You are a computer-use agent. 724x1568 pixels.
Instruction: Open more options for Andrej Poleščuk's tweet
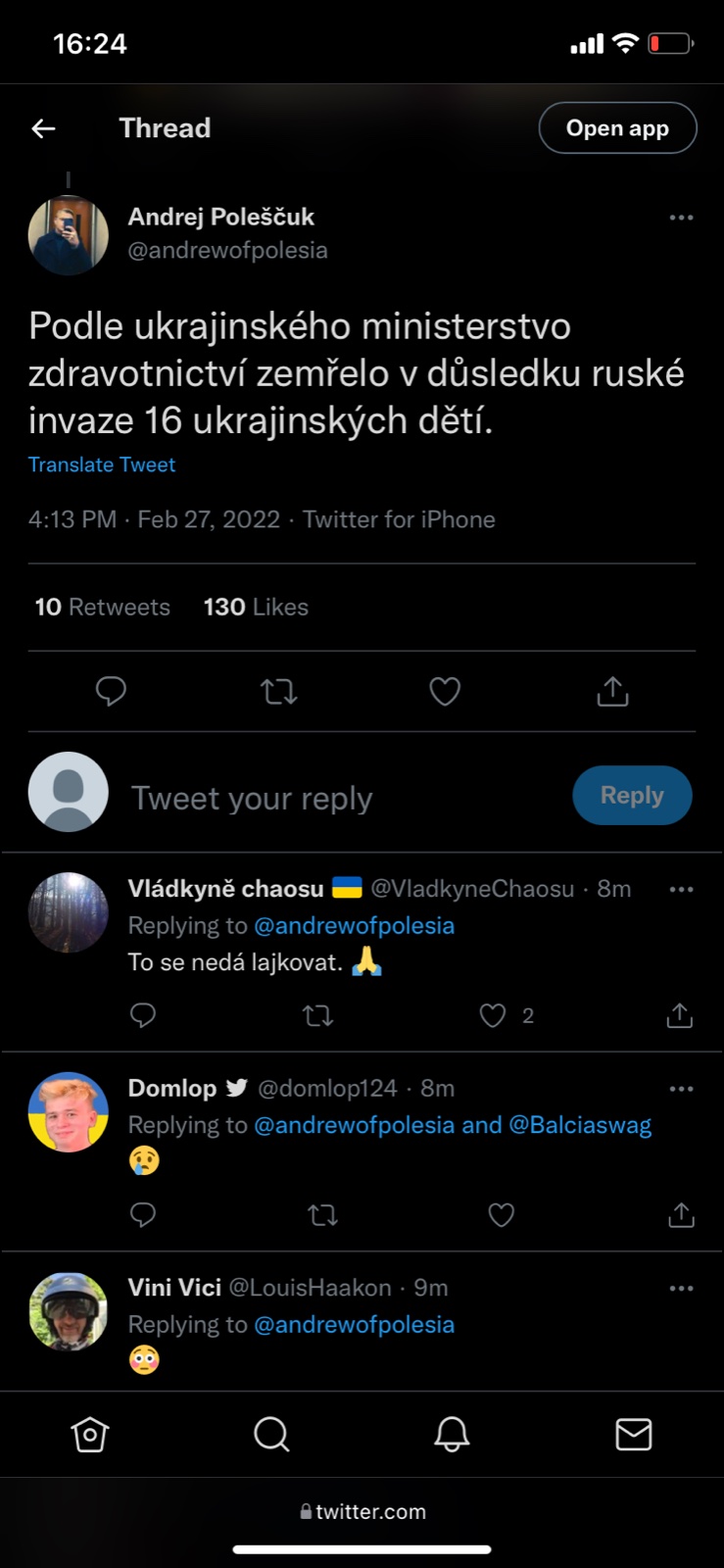click(681, 218)
